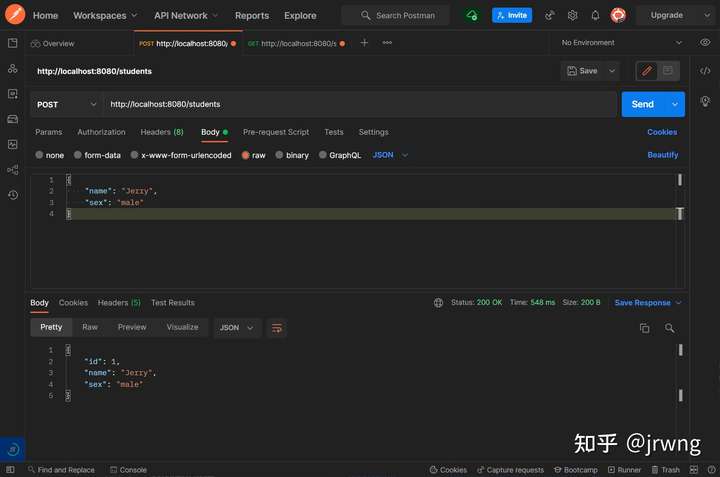720x477 pixels.
Task: Add a new request tab with plus icon
Action: (x=364, y=43)
